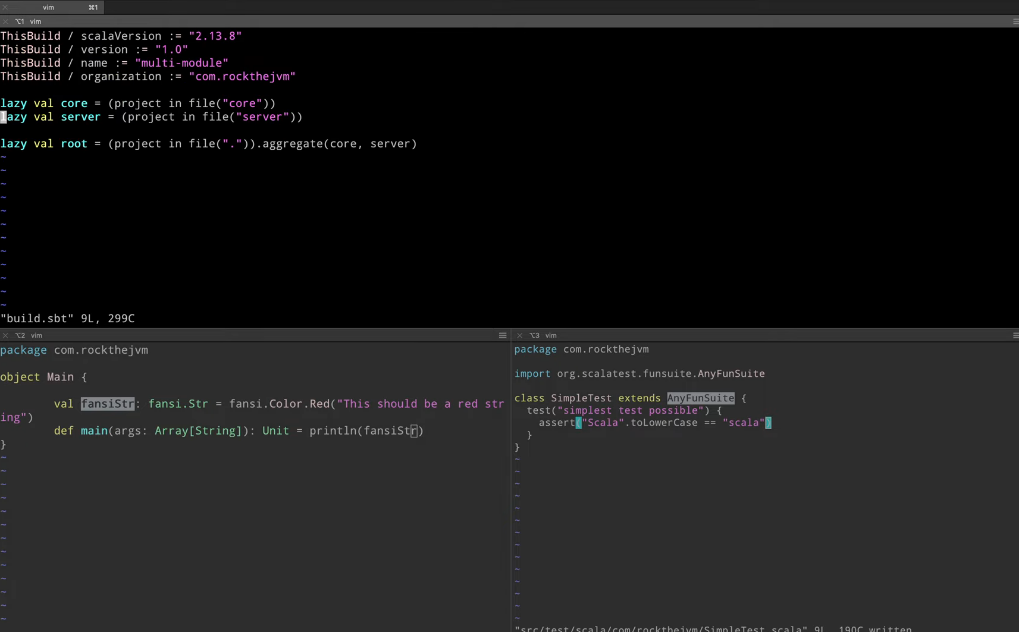Click the org.scalatest.funsuite.AnyFunSuite import
The image size is (1019, 632).
[x=661, y=374]
